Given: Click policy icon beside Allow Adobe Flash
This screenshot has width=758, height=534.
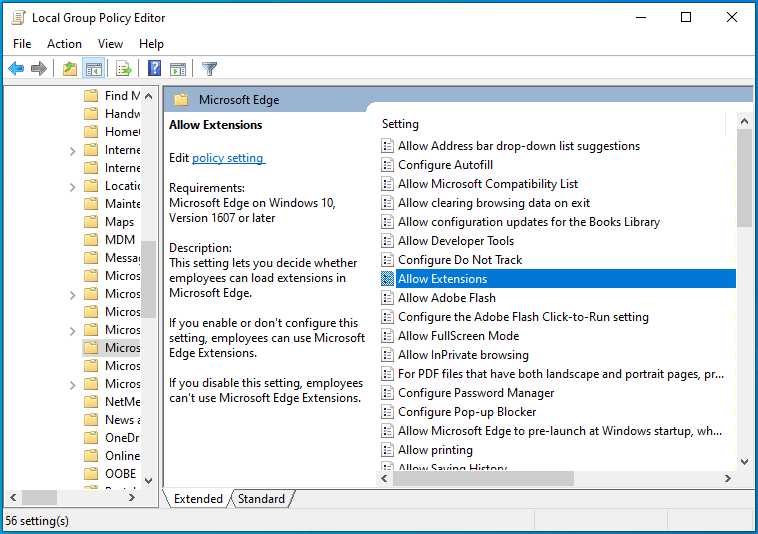Looking at the screenshot, I should click(388, 298).
